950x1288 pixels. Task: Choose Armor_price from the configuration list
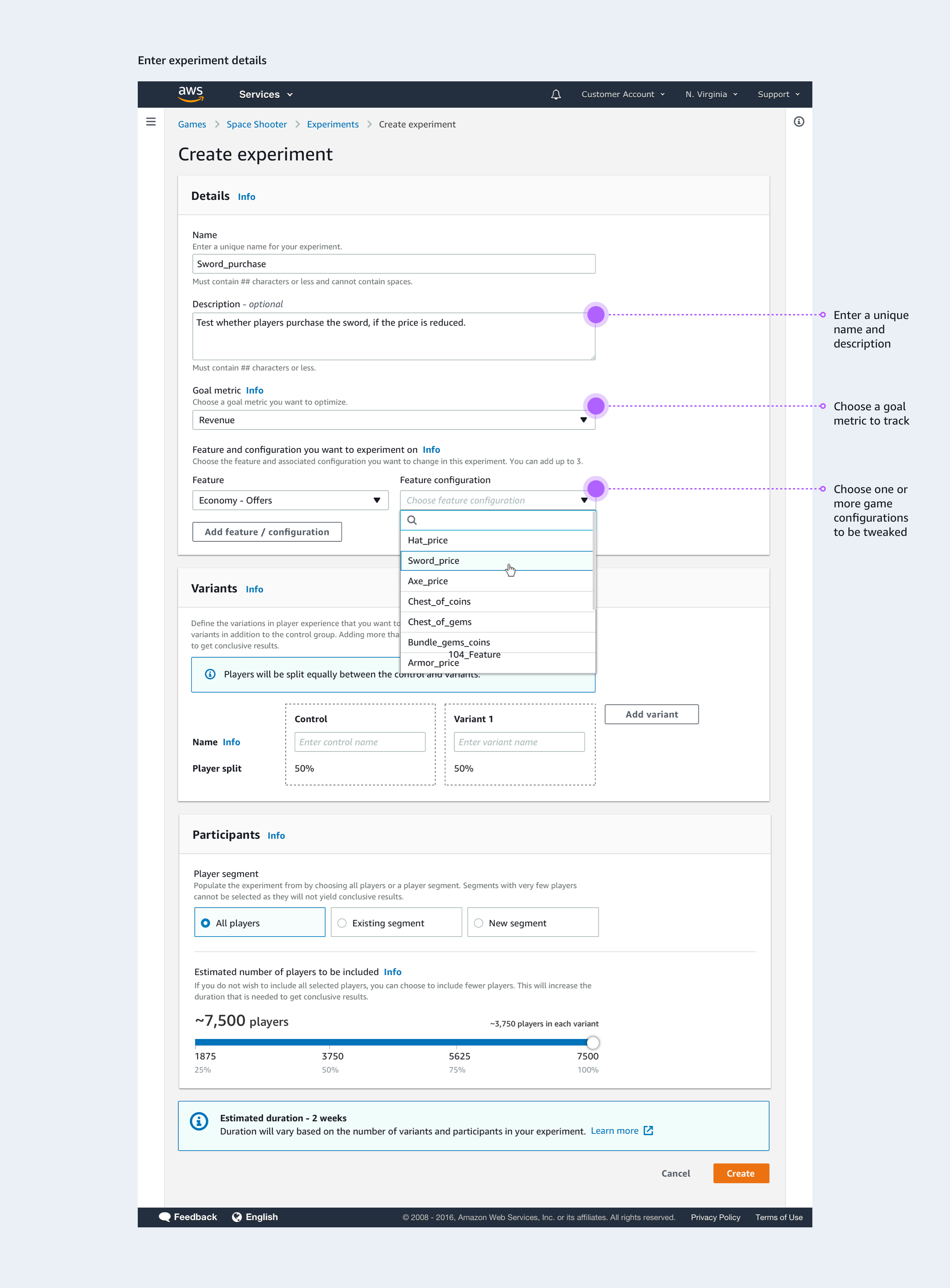(497, 663)
